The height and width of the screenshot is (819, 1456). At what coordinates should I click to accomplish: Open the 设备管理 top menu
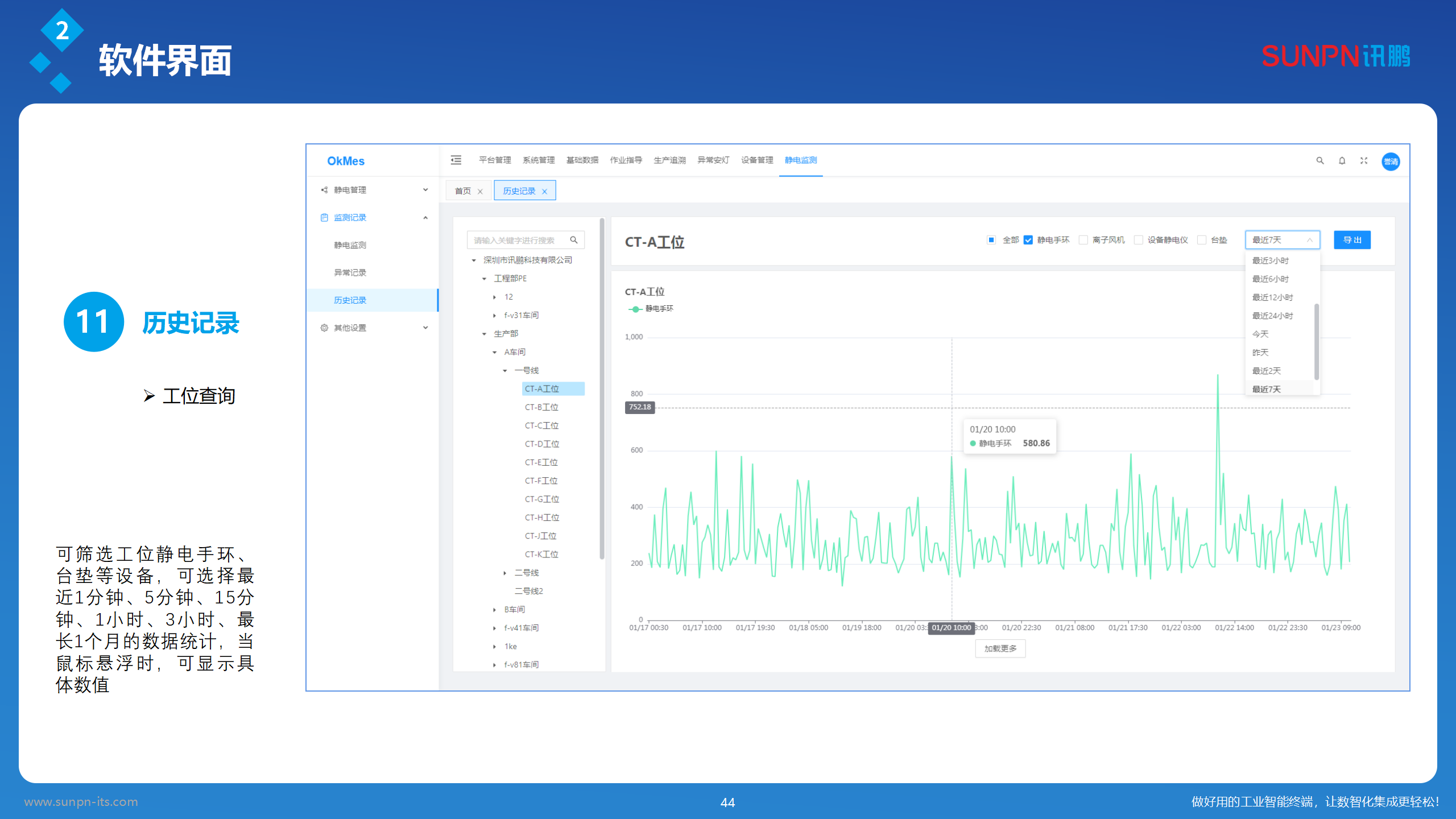tap(757, 160)
